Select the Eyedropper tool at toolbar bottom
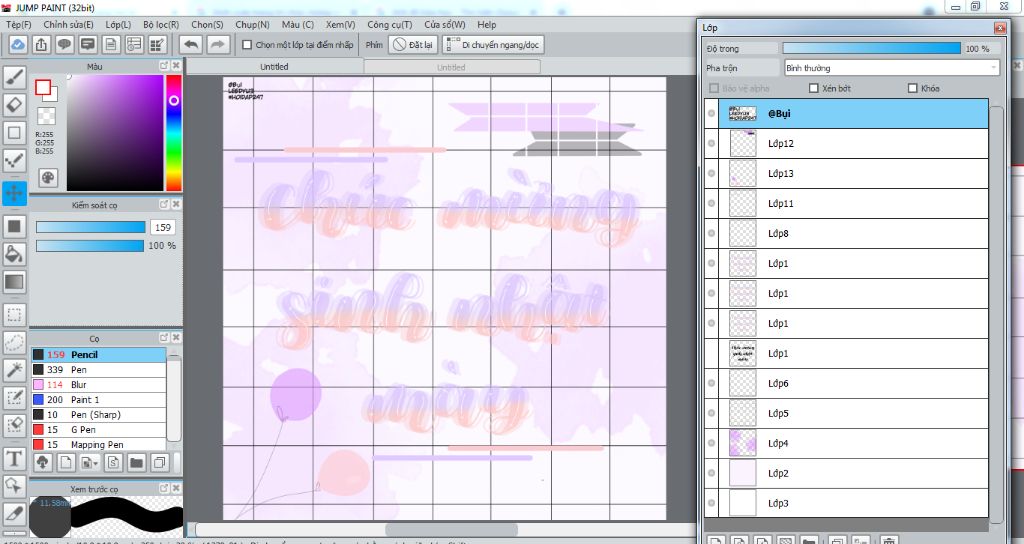The image size is (1024, 544). pos(14,514)
